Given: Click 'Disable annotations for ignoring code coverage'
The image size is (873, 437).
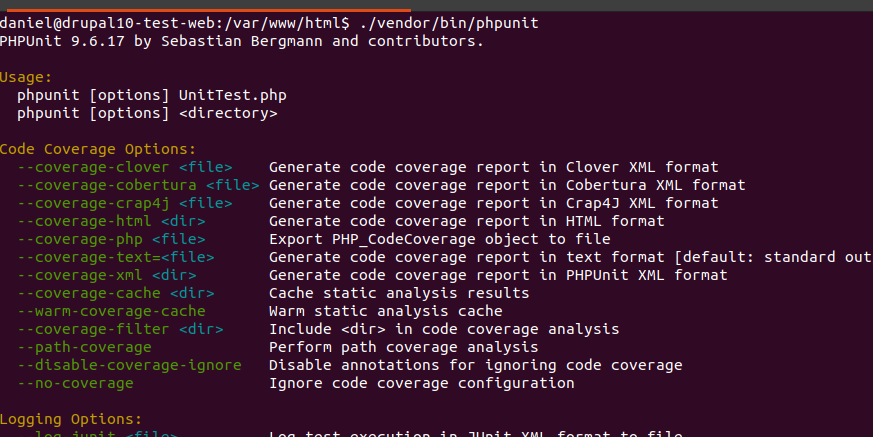Looking at the screenshot, I should point(475,365).
